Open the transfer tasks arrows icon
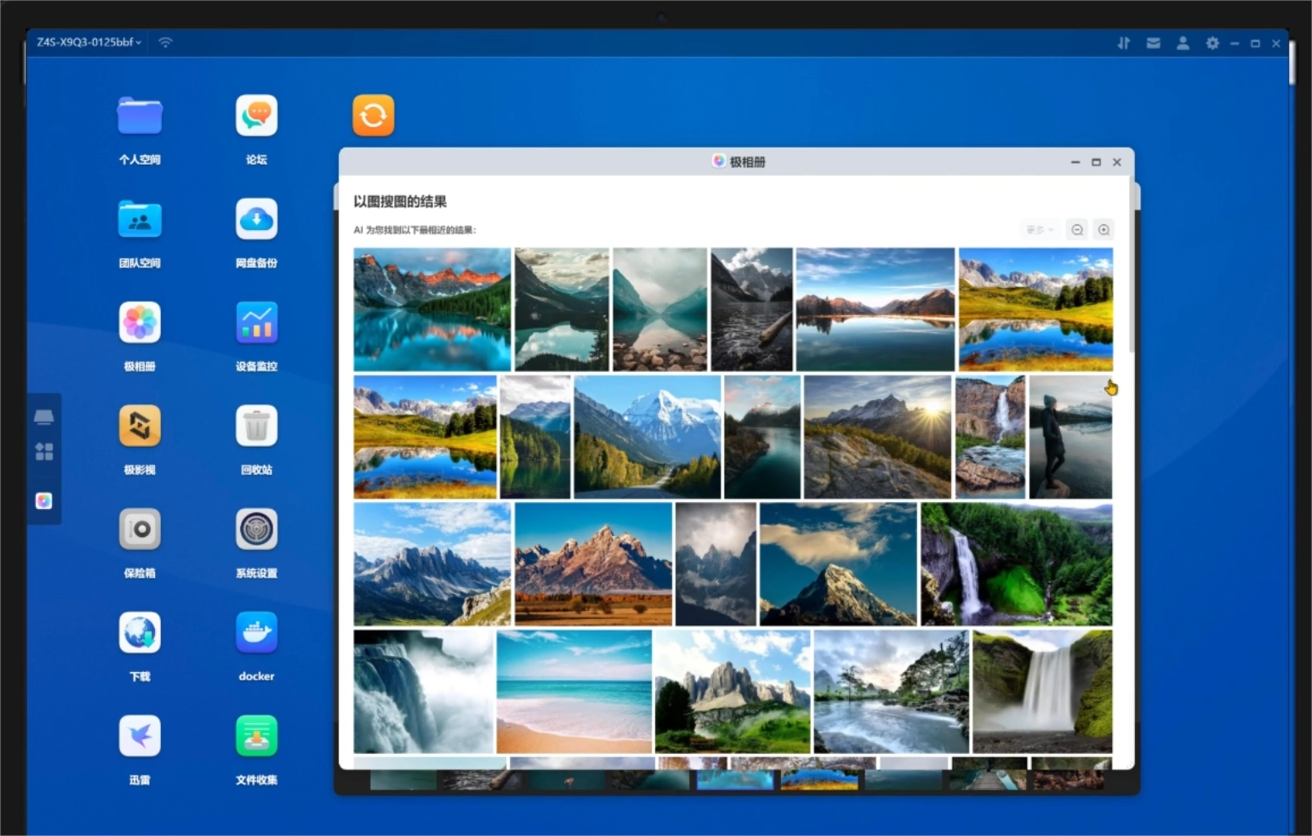 point(1124,43)
